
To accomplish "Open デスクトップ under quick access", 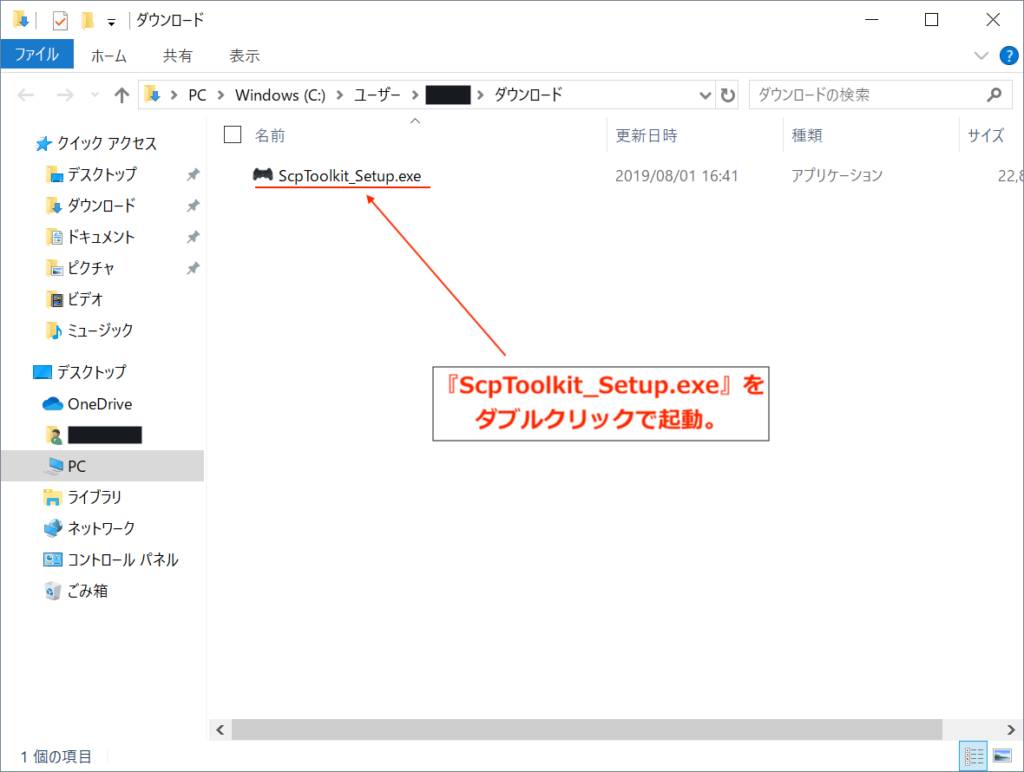I will click(x=102, y=174).
